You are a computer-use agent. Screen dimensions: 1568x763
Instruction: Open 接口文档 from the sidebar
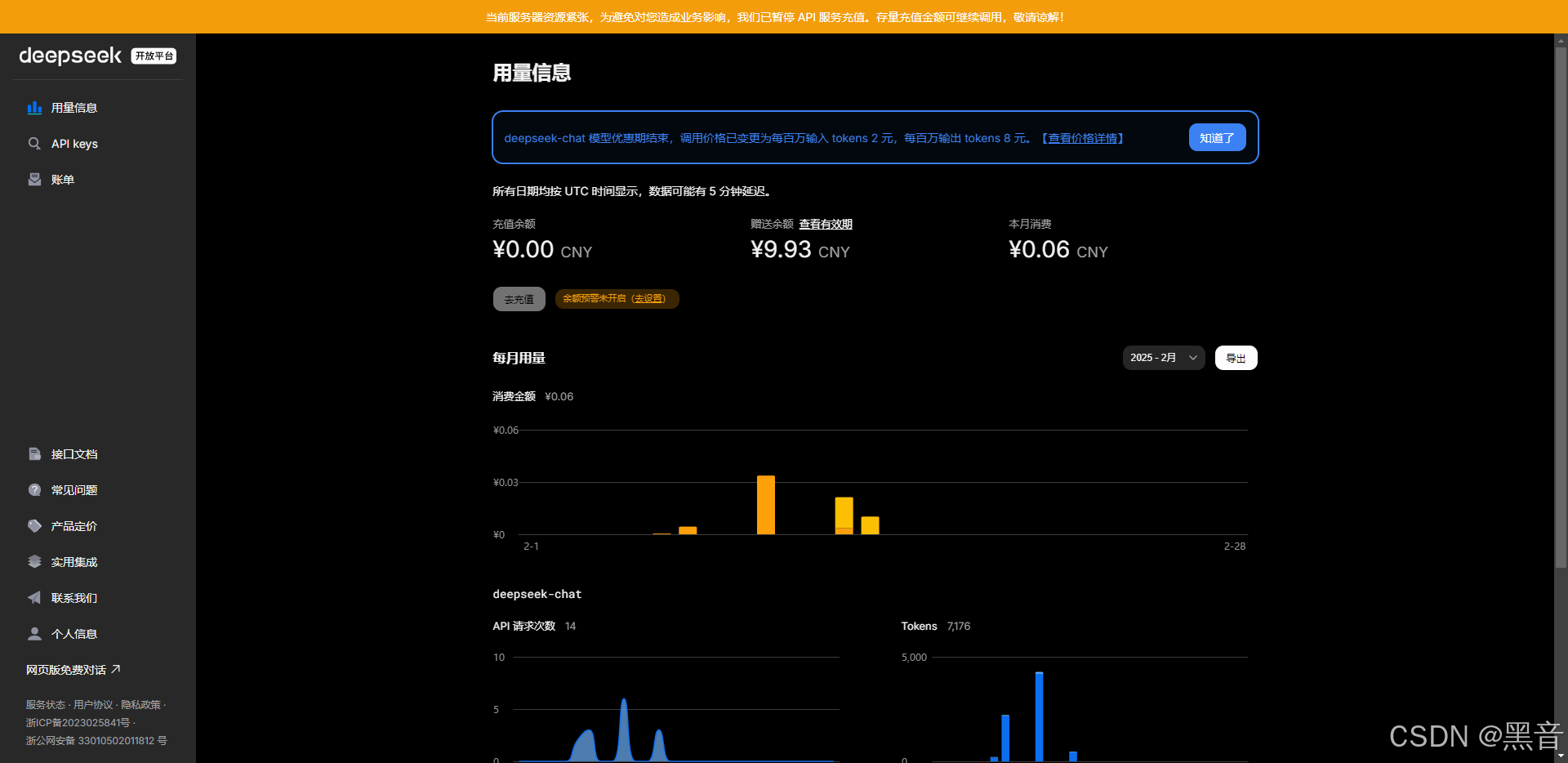(98, 454)
